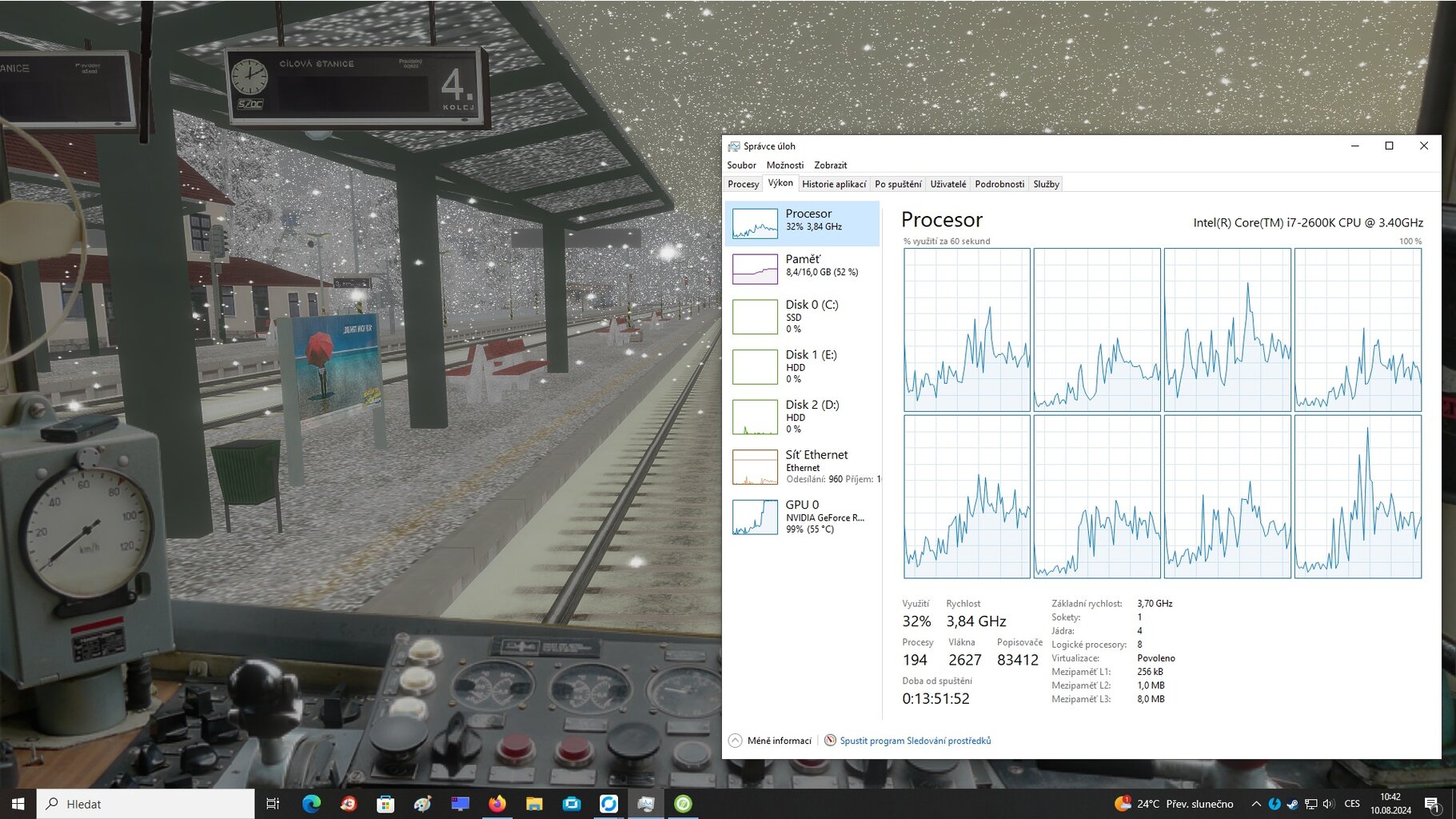The image size is (1456, 819).
Task: Switch to the Historie aplikací tab
Action: click(834, 184)
